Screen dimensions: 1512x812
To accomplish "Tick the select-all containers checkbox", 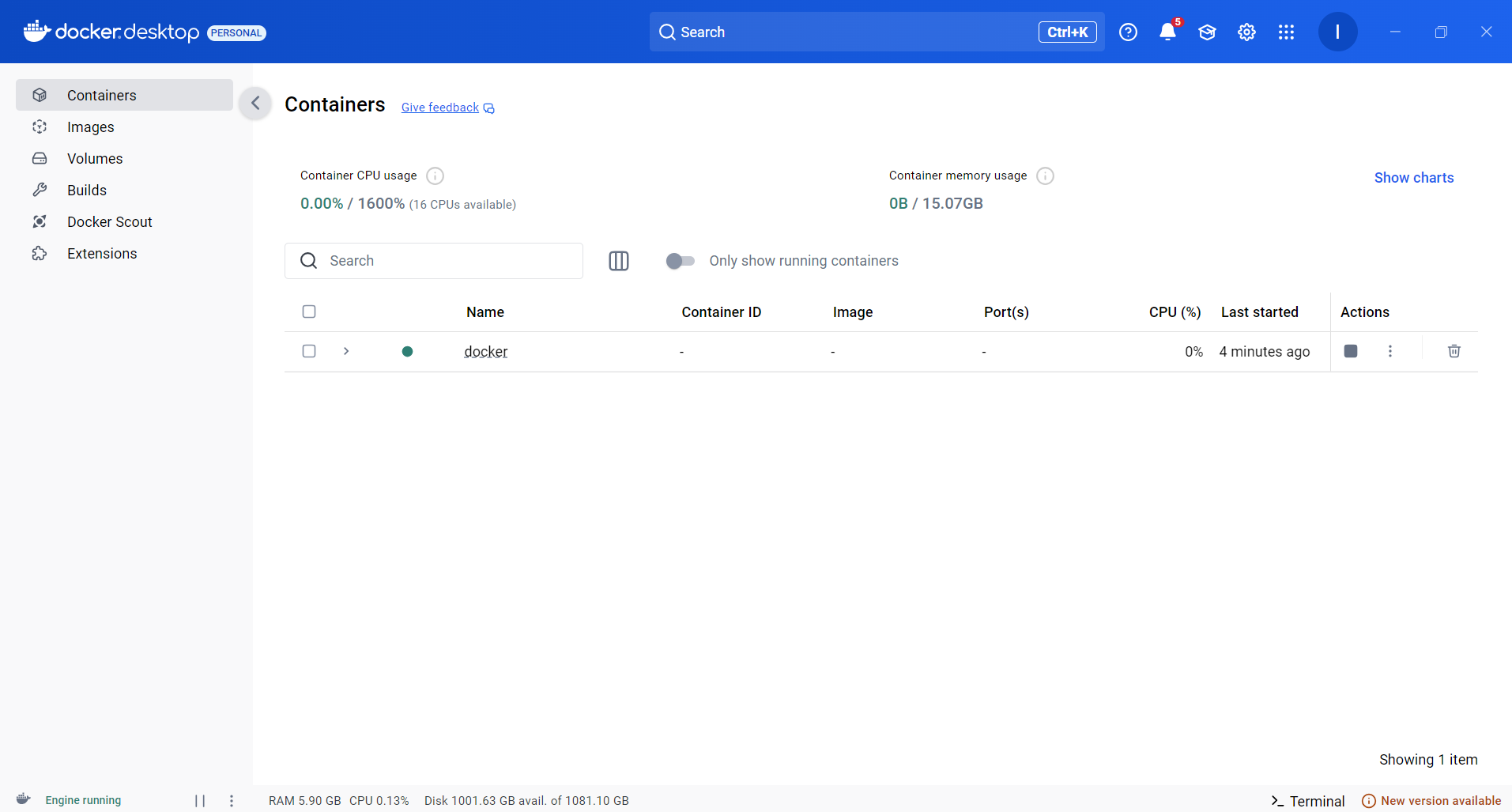I will pyautogui.click(x=309, y=312).
